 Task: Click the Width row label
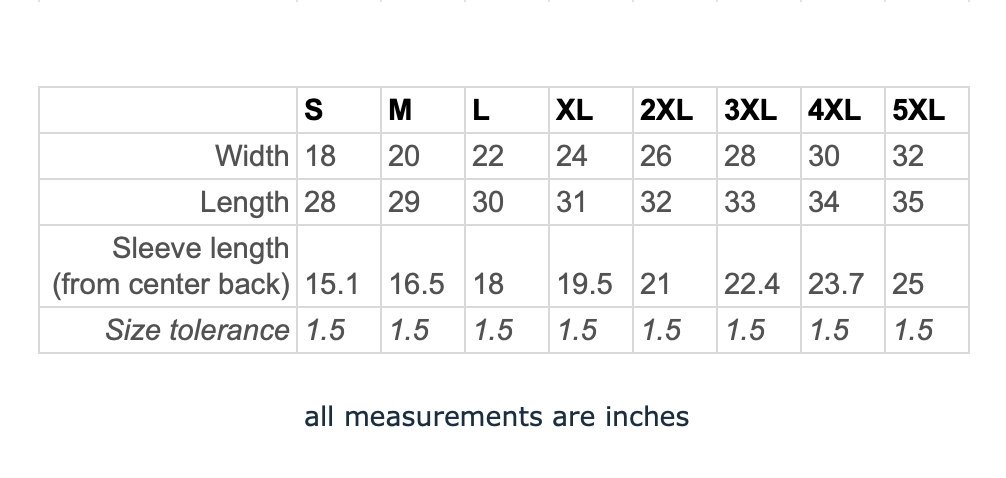coord(252,156)
